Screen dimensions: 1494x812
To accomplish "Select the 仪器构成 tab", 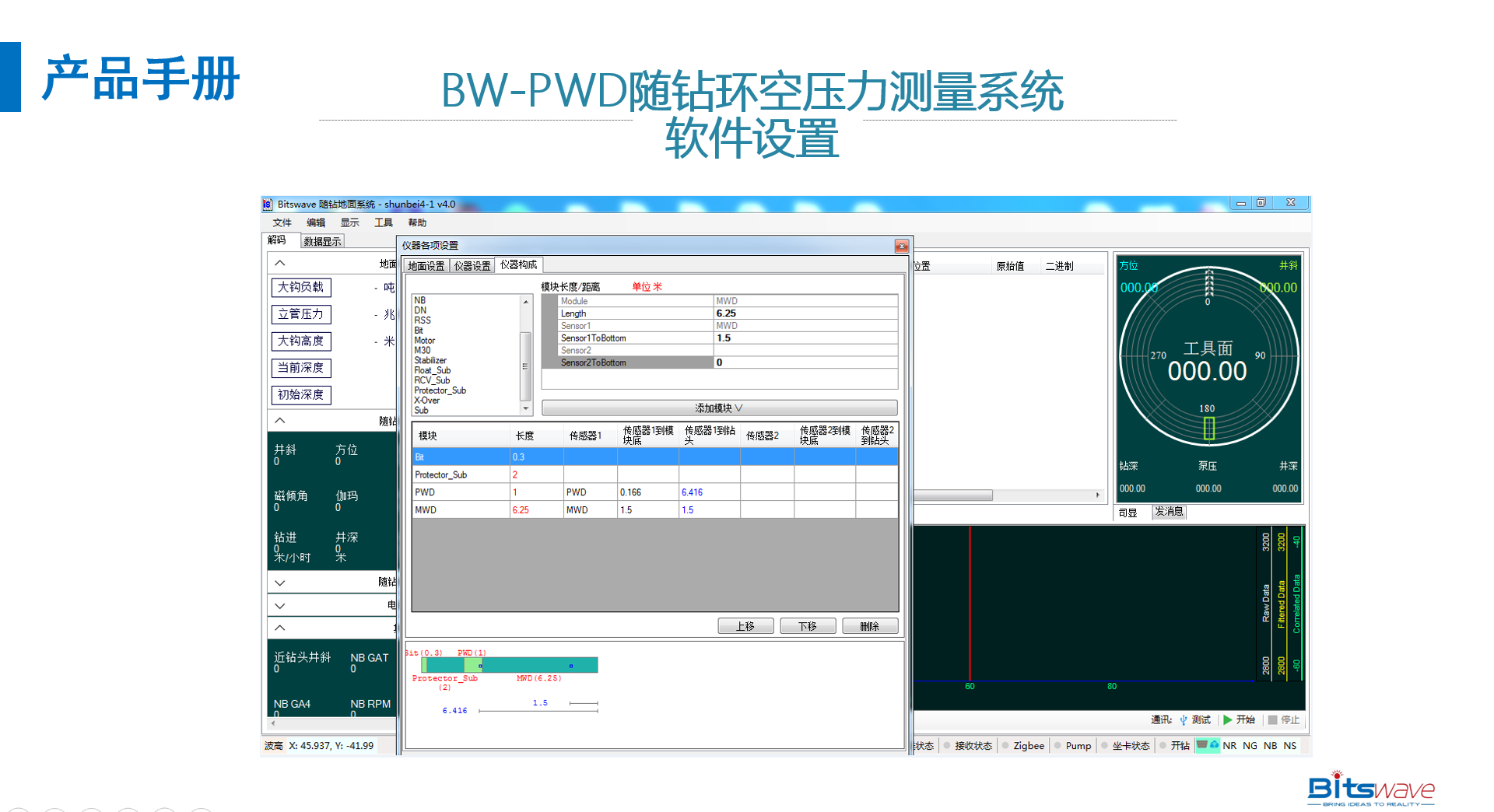I will click(x=519, y=265).
